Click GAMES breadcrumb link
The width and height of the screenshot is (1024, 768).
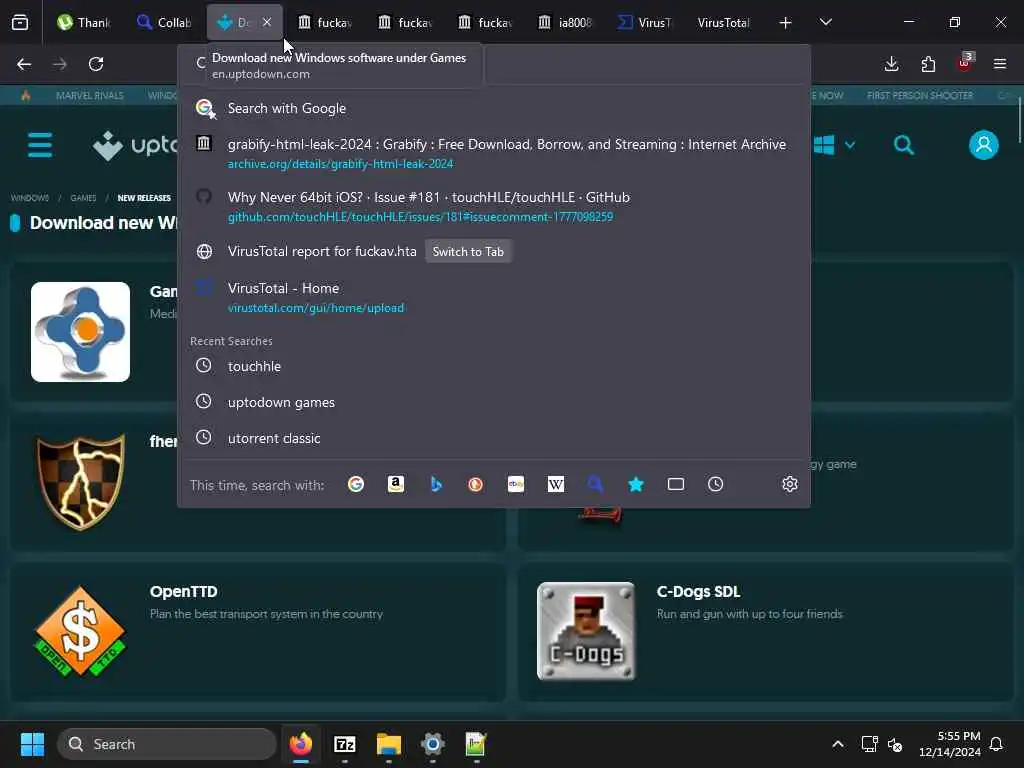pyautogui.click(x=83, y=198)
